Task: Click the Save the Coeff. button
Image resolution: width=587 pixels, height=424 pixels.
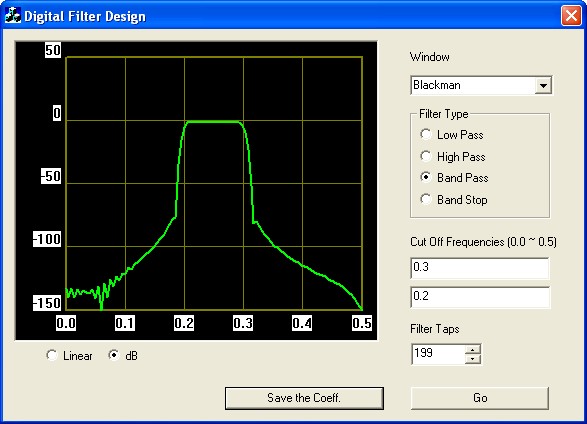Action: [304, 398]
